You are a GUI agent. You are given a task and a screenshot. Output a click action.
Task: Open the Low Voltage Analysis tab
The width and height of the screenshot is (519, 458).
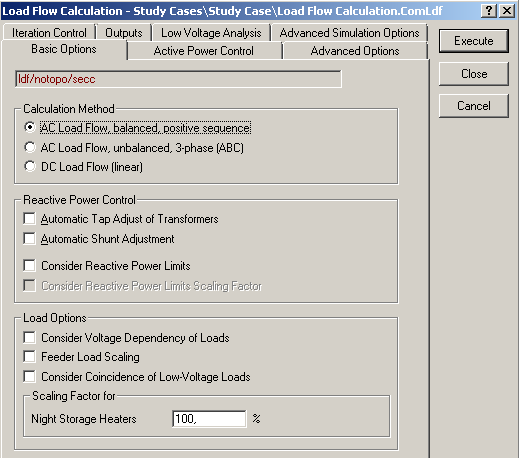point(211,33)
